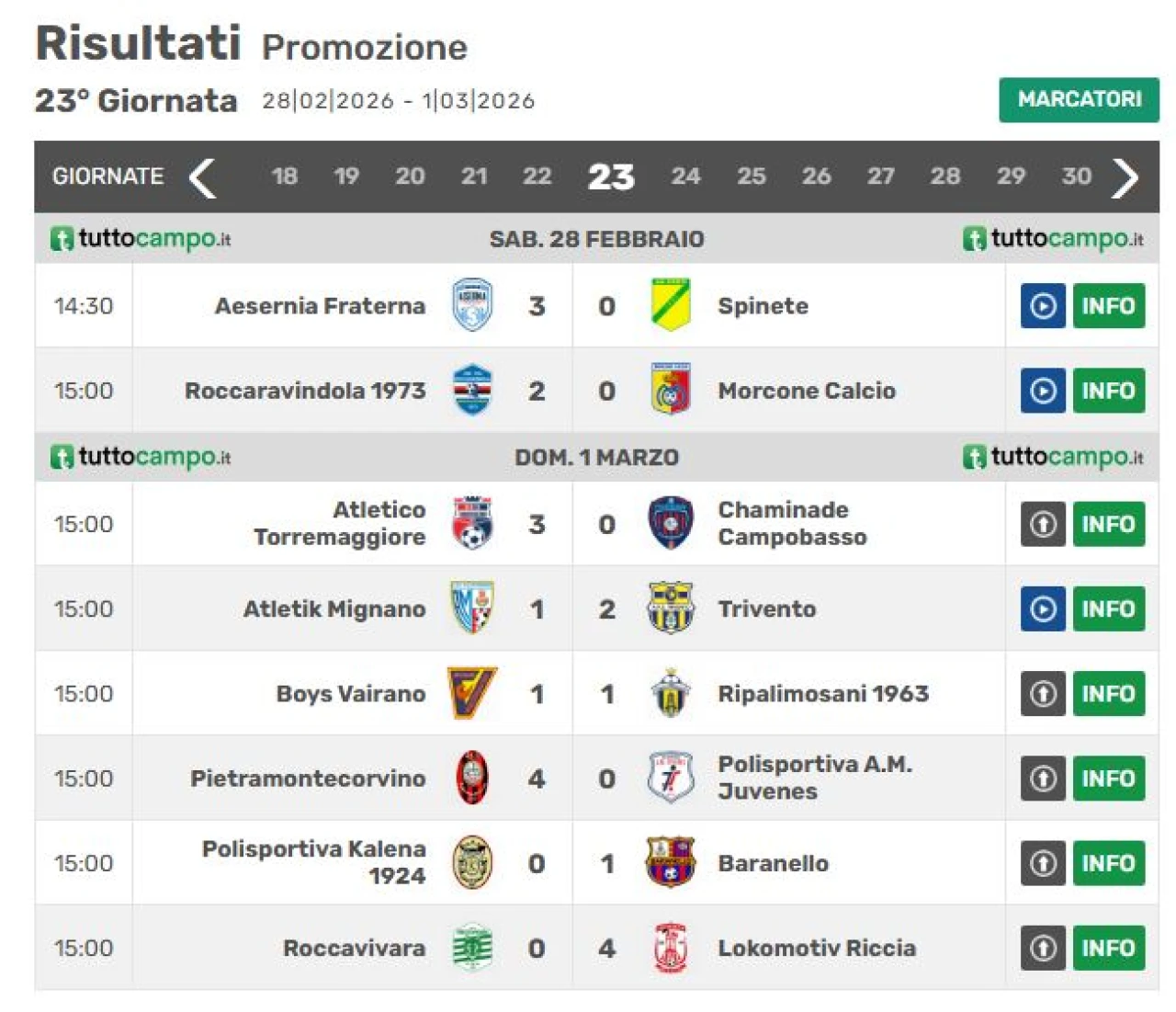Viewport: 1176px width, 1012px height.
Task: Play video for Atletik Mignano vs Trivento
Action: click(x=1043, y=608)
